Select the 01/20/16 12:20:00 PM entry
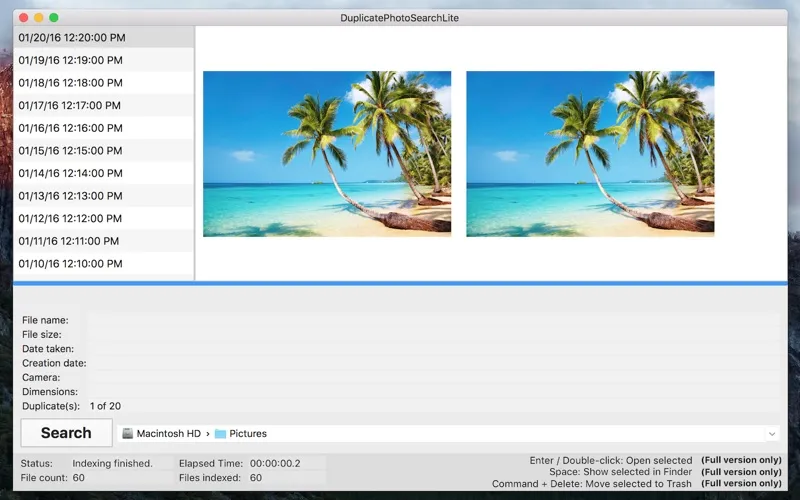This screenshot has height=500, width=800. [x=70, y=38]
